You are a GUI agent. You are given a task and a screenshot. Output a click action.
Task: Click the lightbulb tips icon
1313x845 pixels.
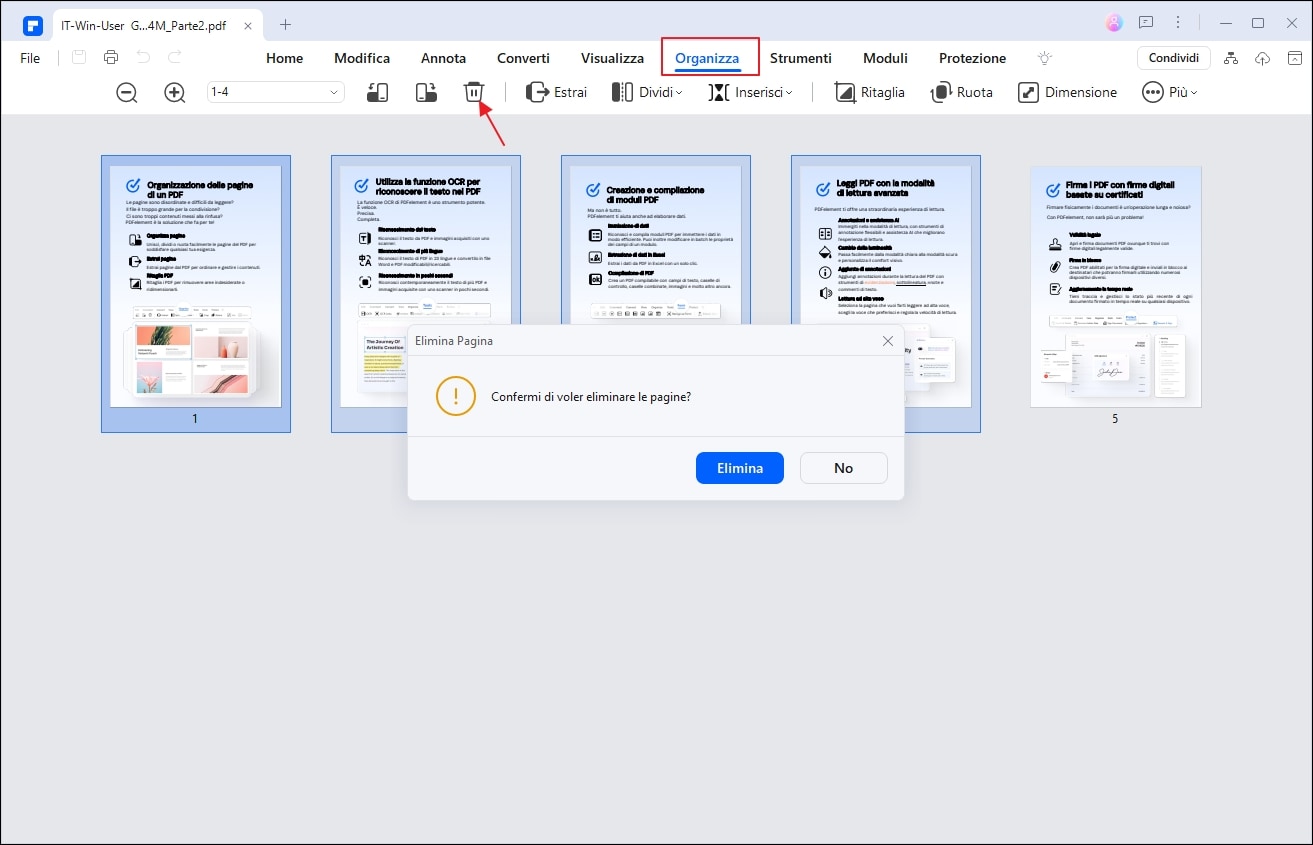tap(1045, 58)
